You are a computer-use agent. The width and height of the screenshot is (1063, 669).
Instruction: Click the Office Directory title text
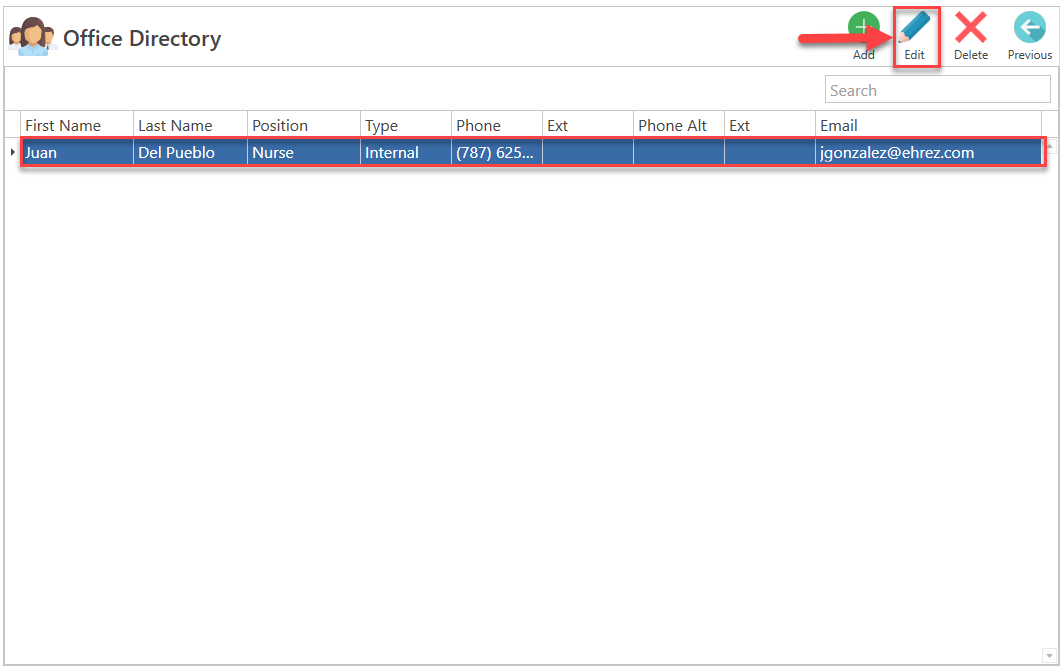tap(142, 39)
